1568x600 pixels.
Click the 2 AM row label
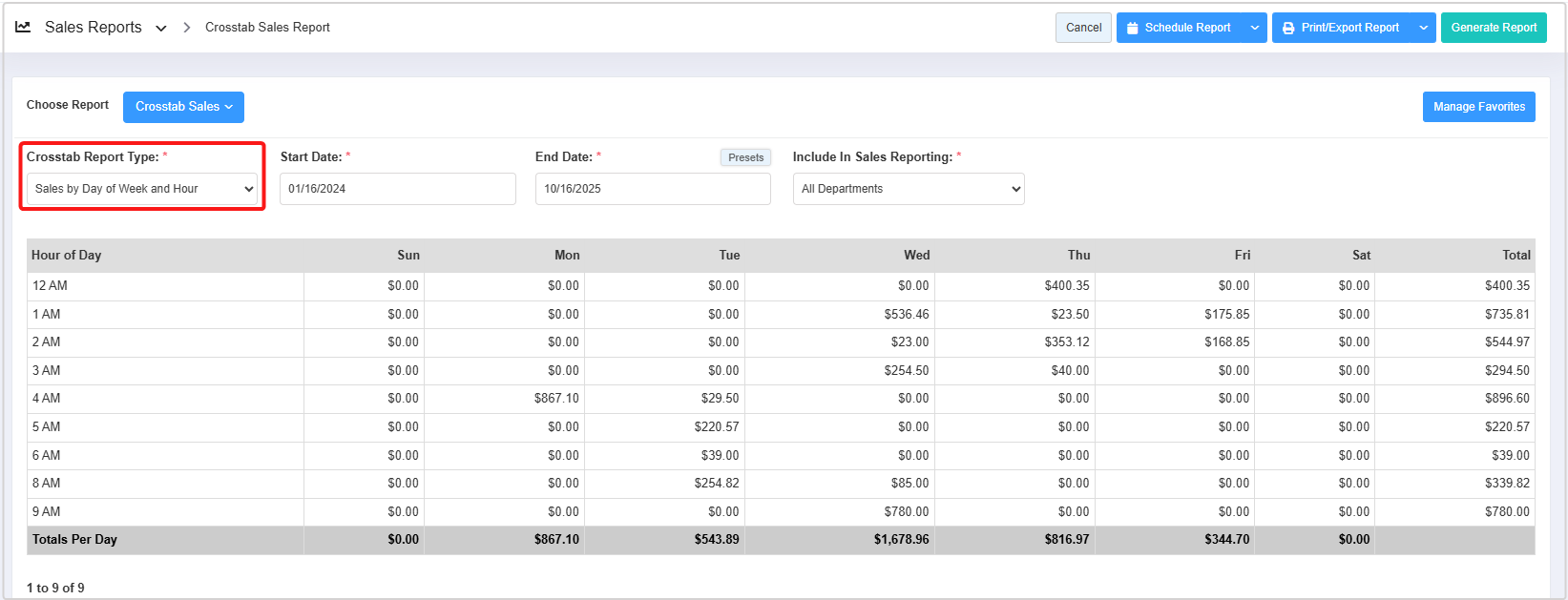[x=46, y=342]
